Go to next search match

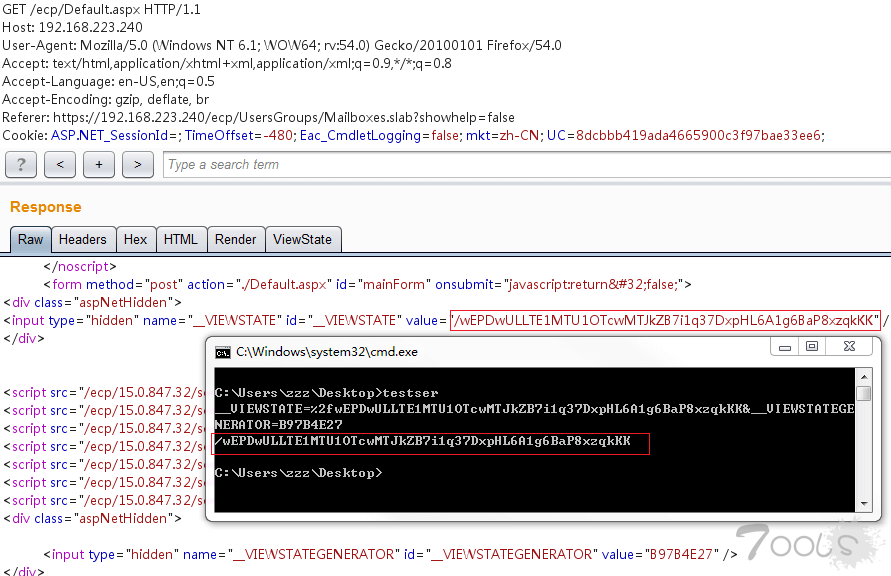click(x=138, y=165)
